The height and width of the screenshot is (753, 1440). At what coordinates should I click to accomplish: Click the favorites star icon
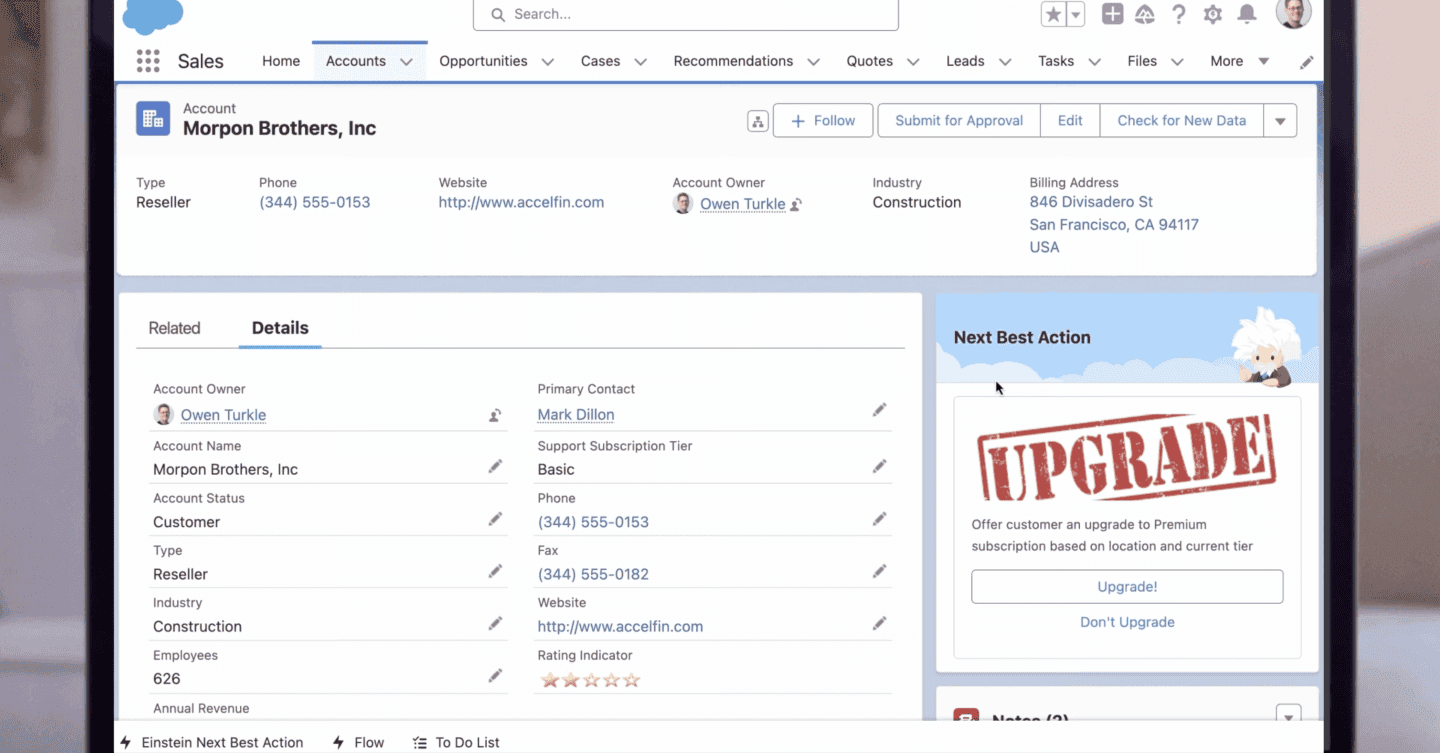[1053, 14]
